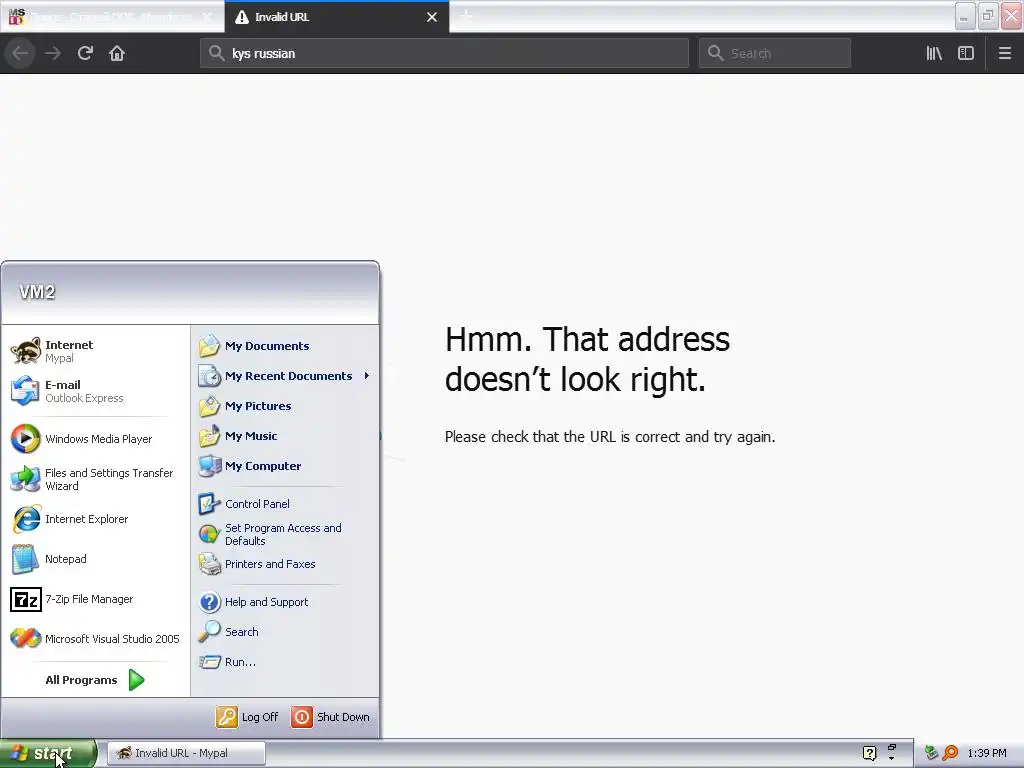The image size is (1024, 768).
Task: Expand All Programs list
Action: [x=95, y=680]
